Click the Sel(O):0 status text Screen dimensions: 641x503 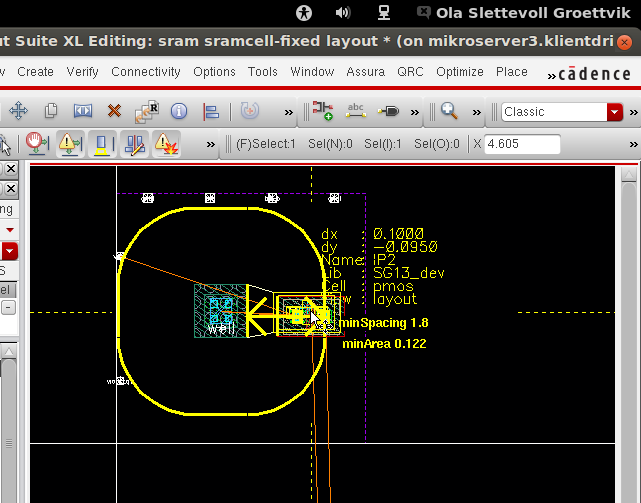point(437,144)
